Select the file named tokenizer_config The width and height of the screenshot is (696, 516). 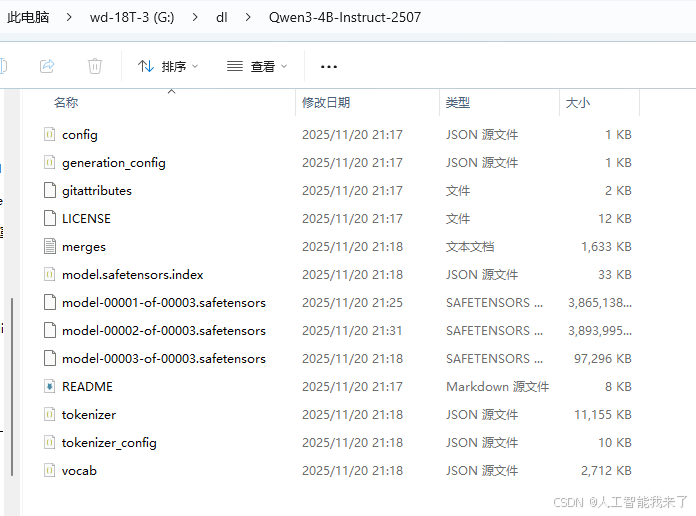click(x=109, y=443)
